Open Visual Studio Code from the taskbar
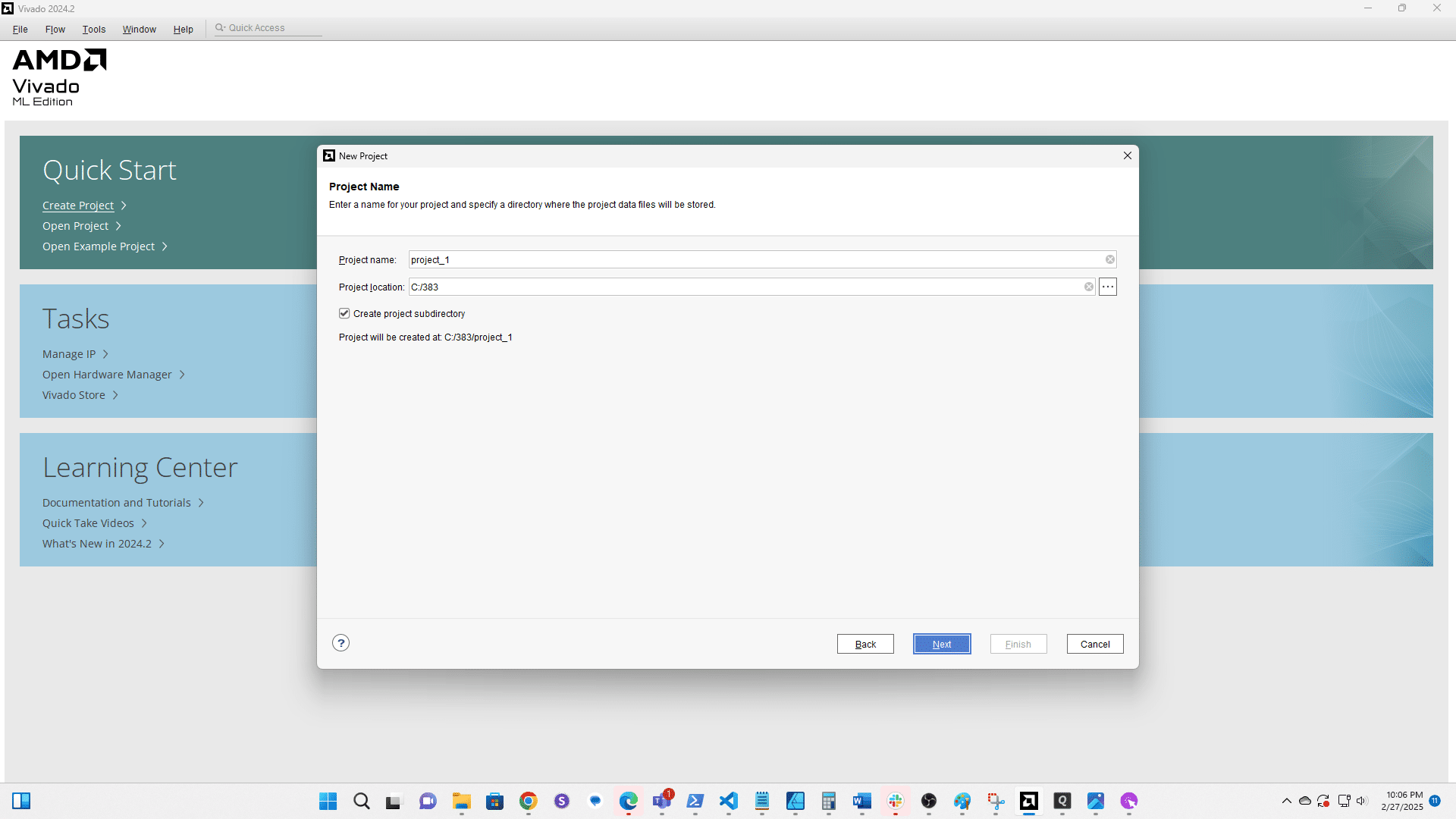The image size is (1456, 819). pyautogui.click(x=729, y=802)
